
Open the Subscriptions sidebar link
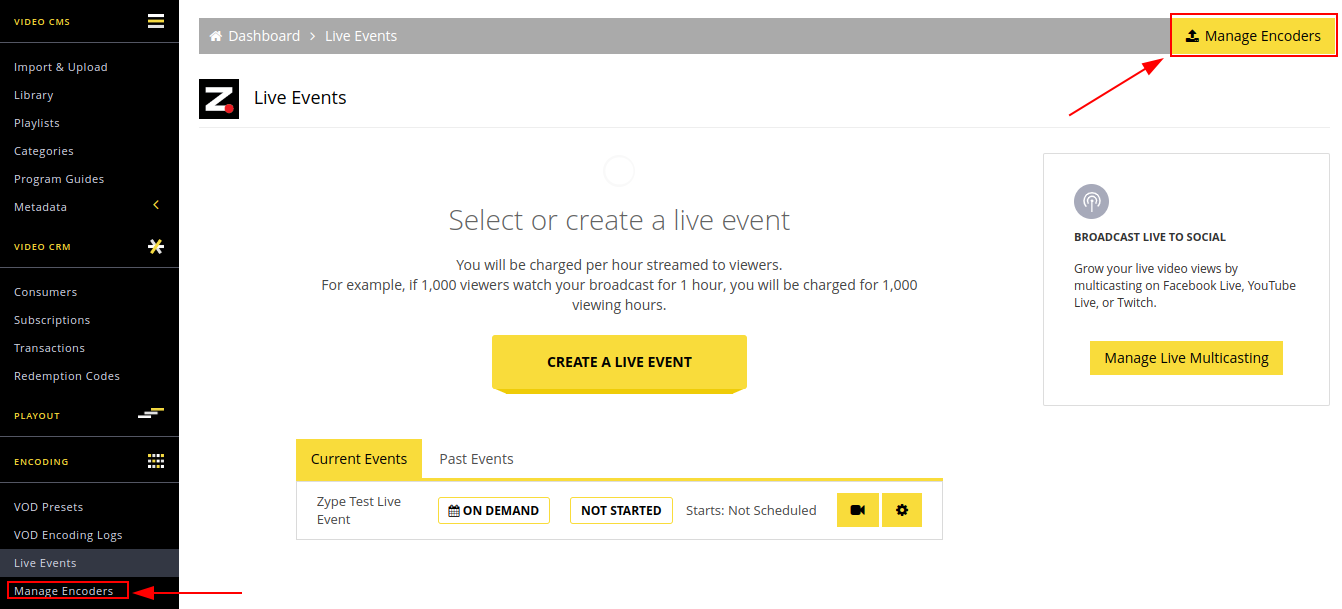(52, 320)
